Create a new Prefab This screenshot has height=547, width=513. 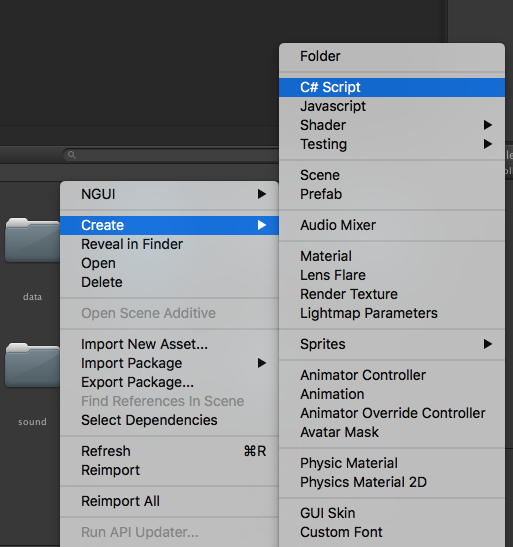[x=392, y=194]
